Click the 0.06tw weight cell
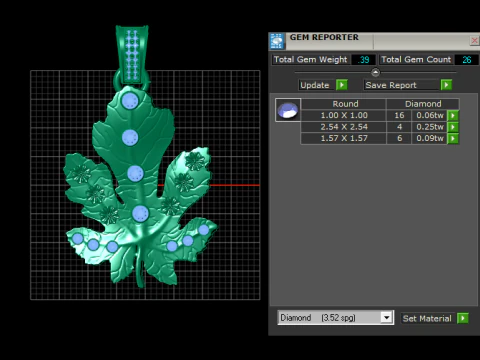The width and height of the screenshot is (480, 360). pos(430,115)
